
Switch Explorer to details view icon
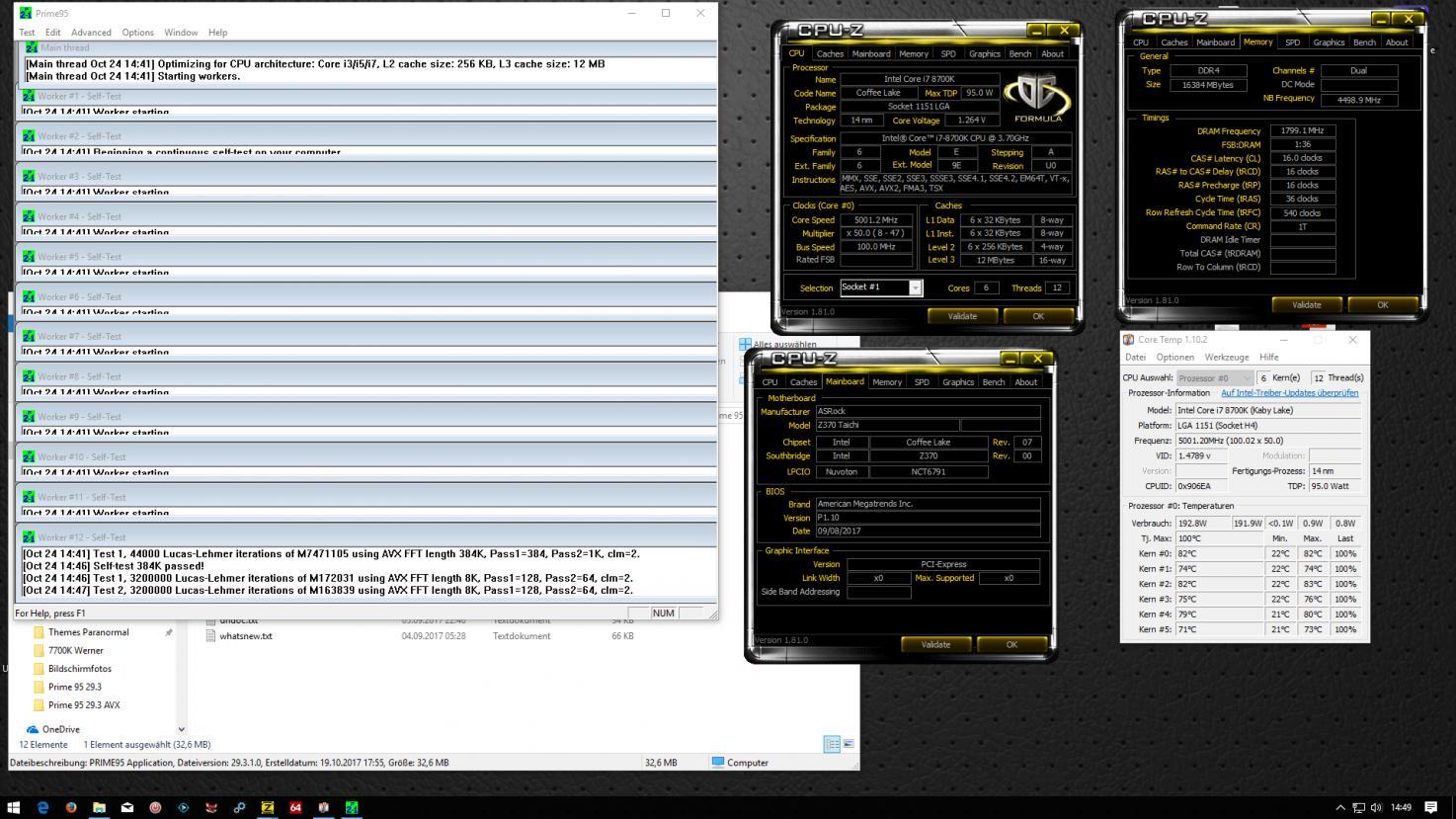(832, 744)
